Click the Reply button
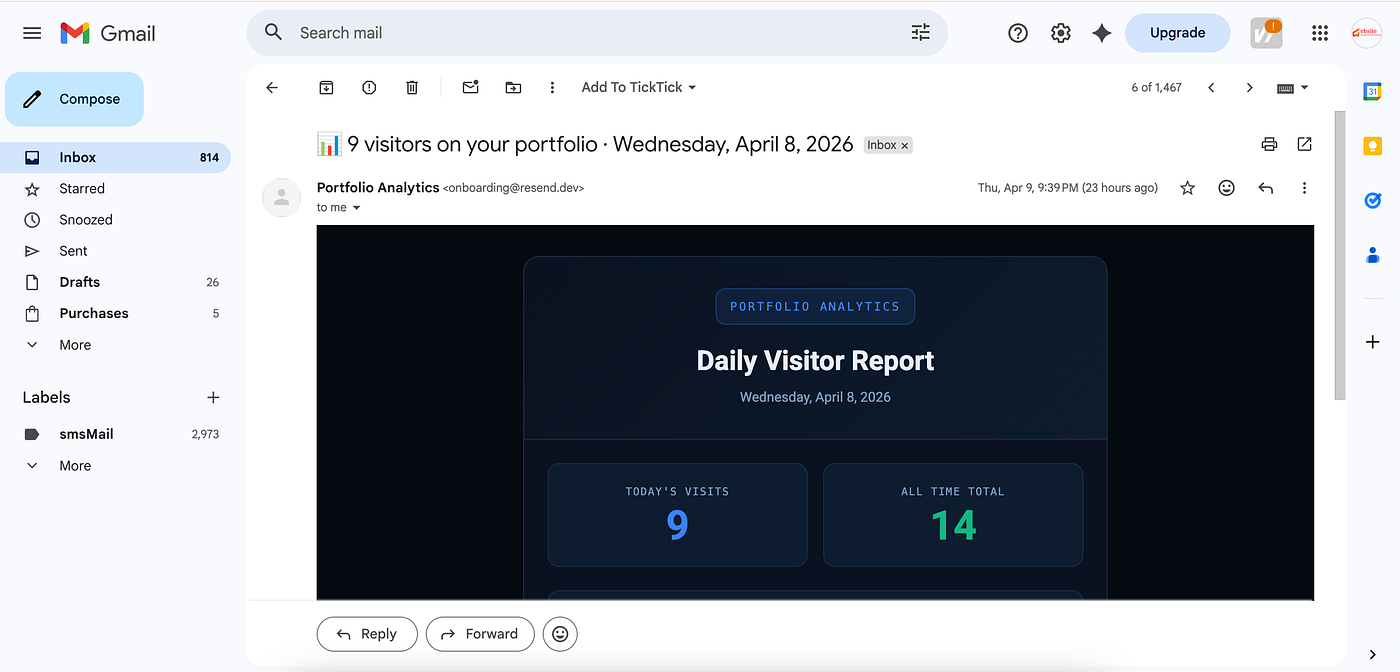Image resolution: width=1400 pixels, height=672 pixels. 367,634
